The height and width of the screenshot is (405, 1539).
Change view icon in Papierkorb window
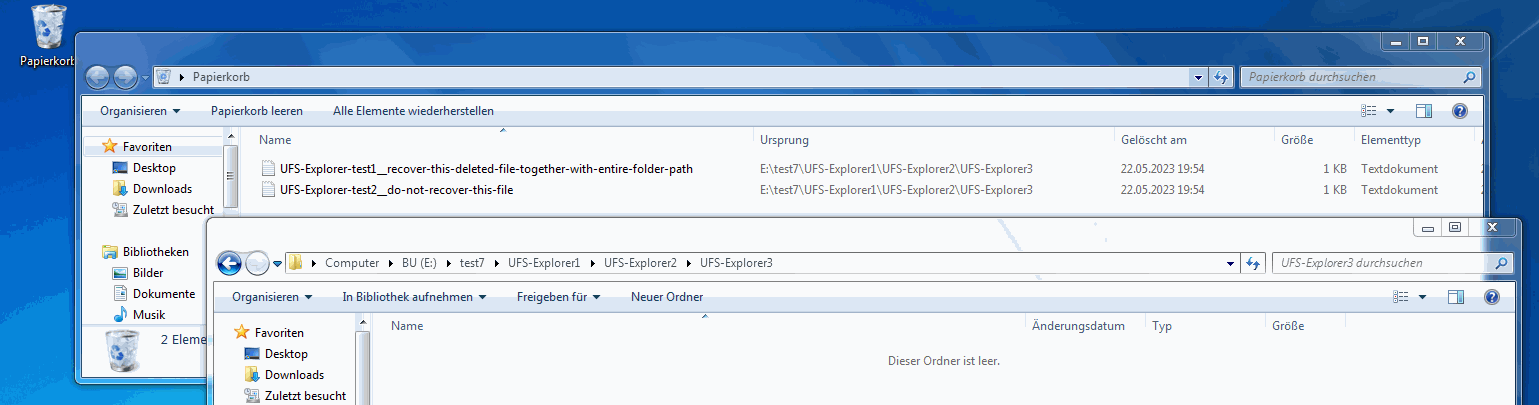pyautogui.click(x=1369, y=111)
